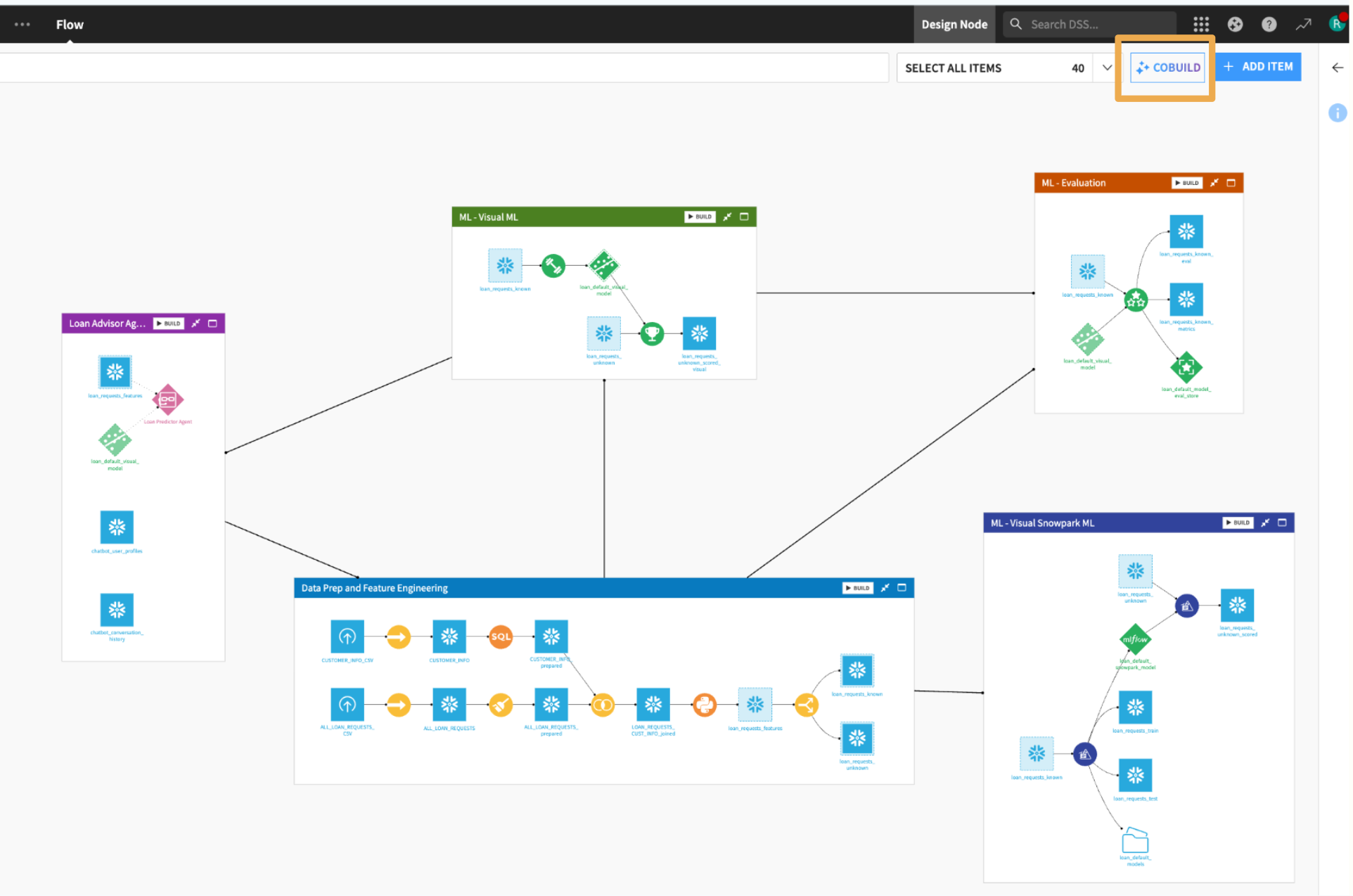Focus the Search DSS input field

(1090, 25)
